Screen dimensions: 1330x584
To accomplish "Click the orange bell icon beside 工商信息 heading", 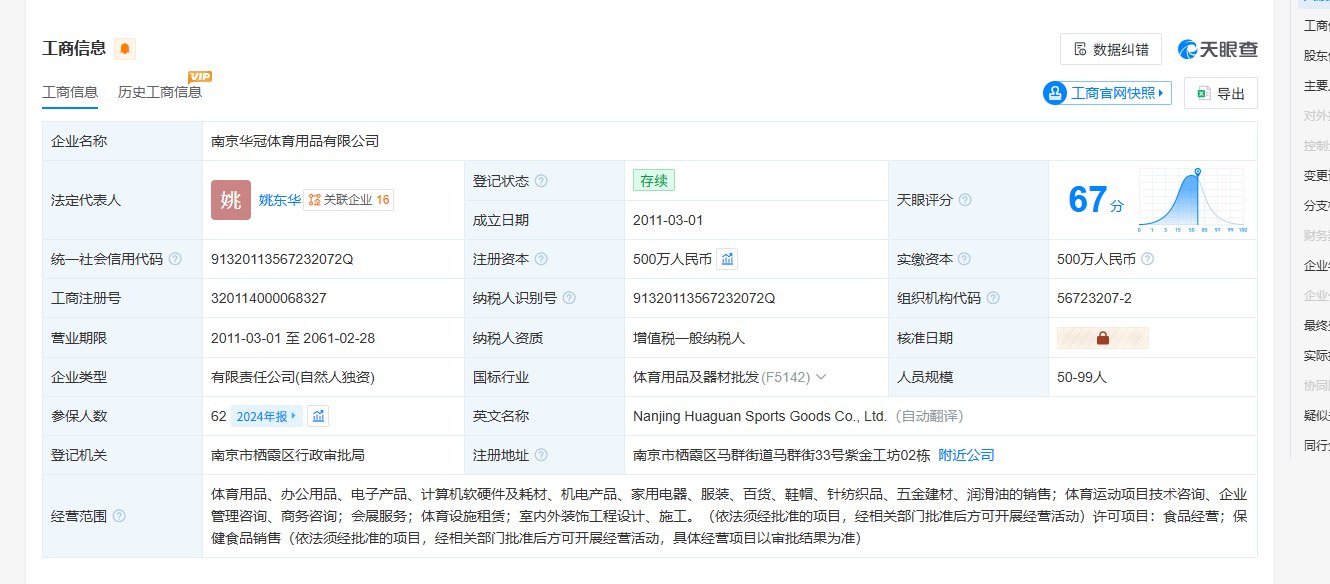I will coord(125,49).
